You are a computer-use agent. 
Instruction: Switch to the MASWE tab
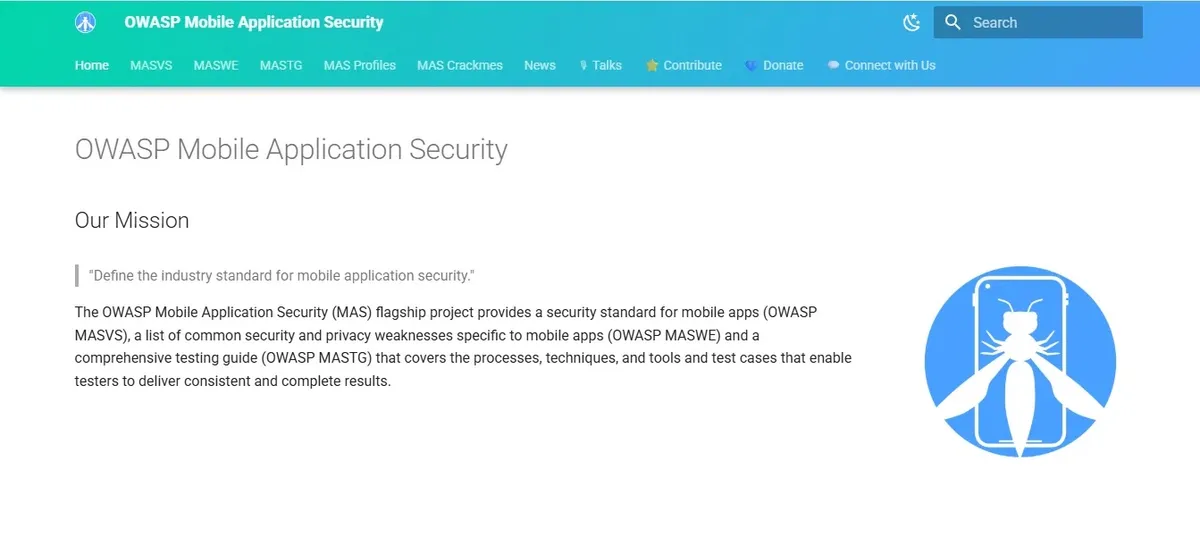pos(216,65)
